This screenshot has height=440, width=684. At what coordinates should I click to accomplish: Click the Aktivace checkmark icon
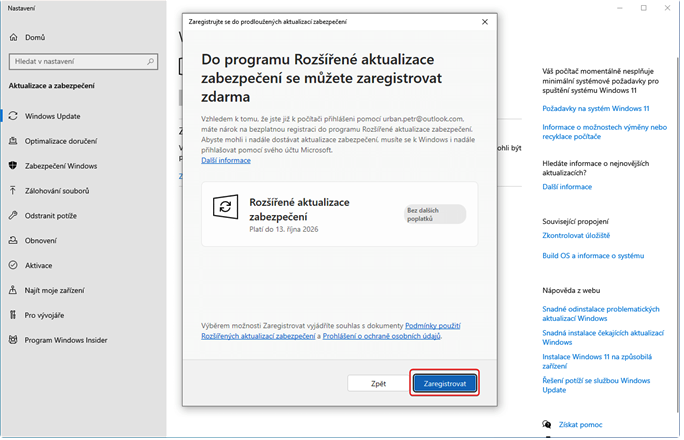click(x=13, y=265)
